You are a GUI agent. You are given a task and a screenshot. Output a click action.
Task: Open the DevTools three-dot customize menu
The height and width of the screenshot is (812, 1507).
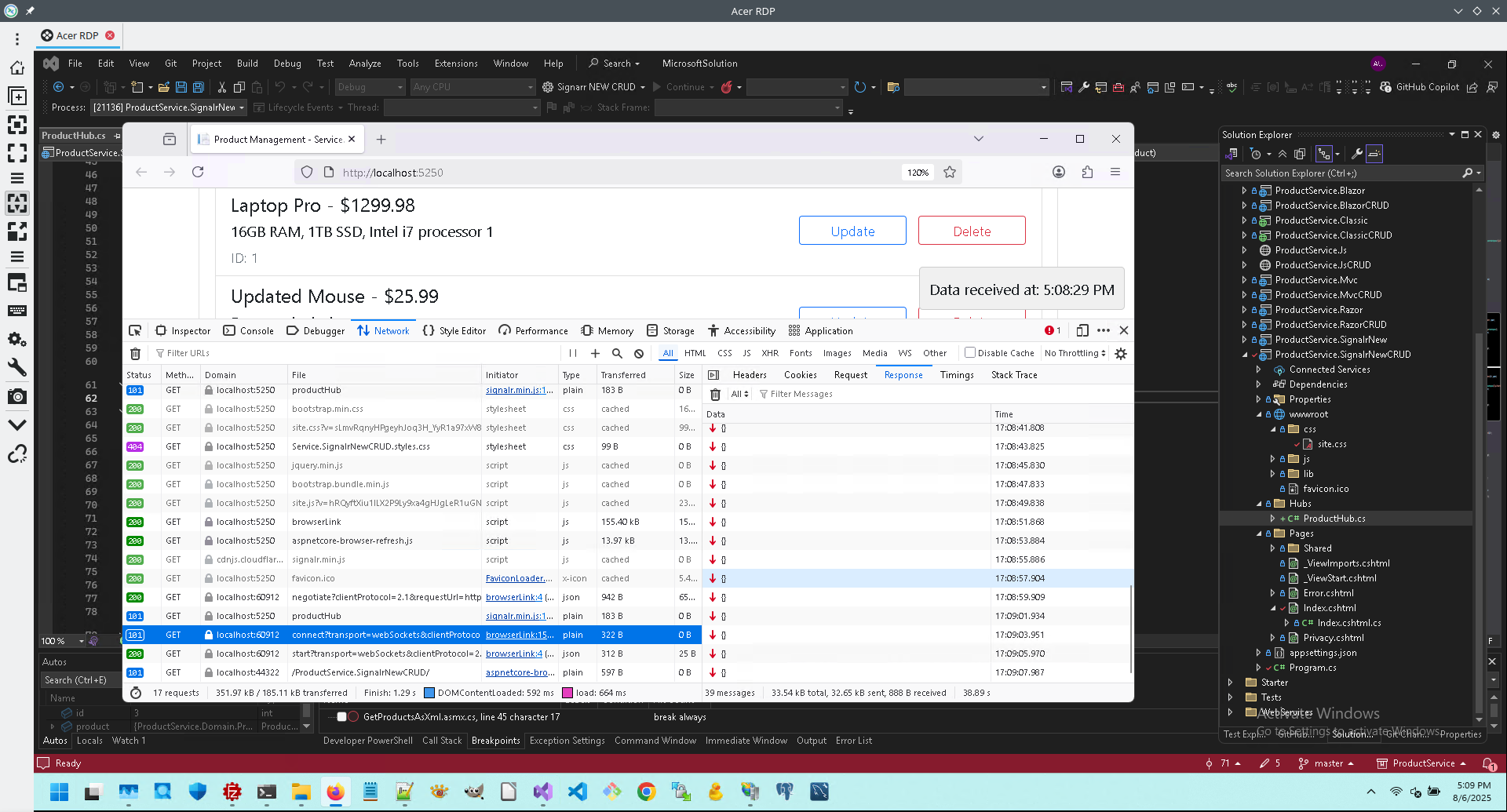tap(1104, 331)
